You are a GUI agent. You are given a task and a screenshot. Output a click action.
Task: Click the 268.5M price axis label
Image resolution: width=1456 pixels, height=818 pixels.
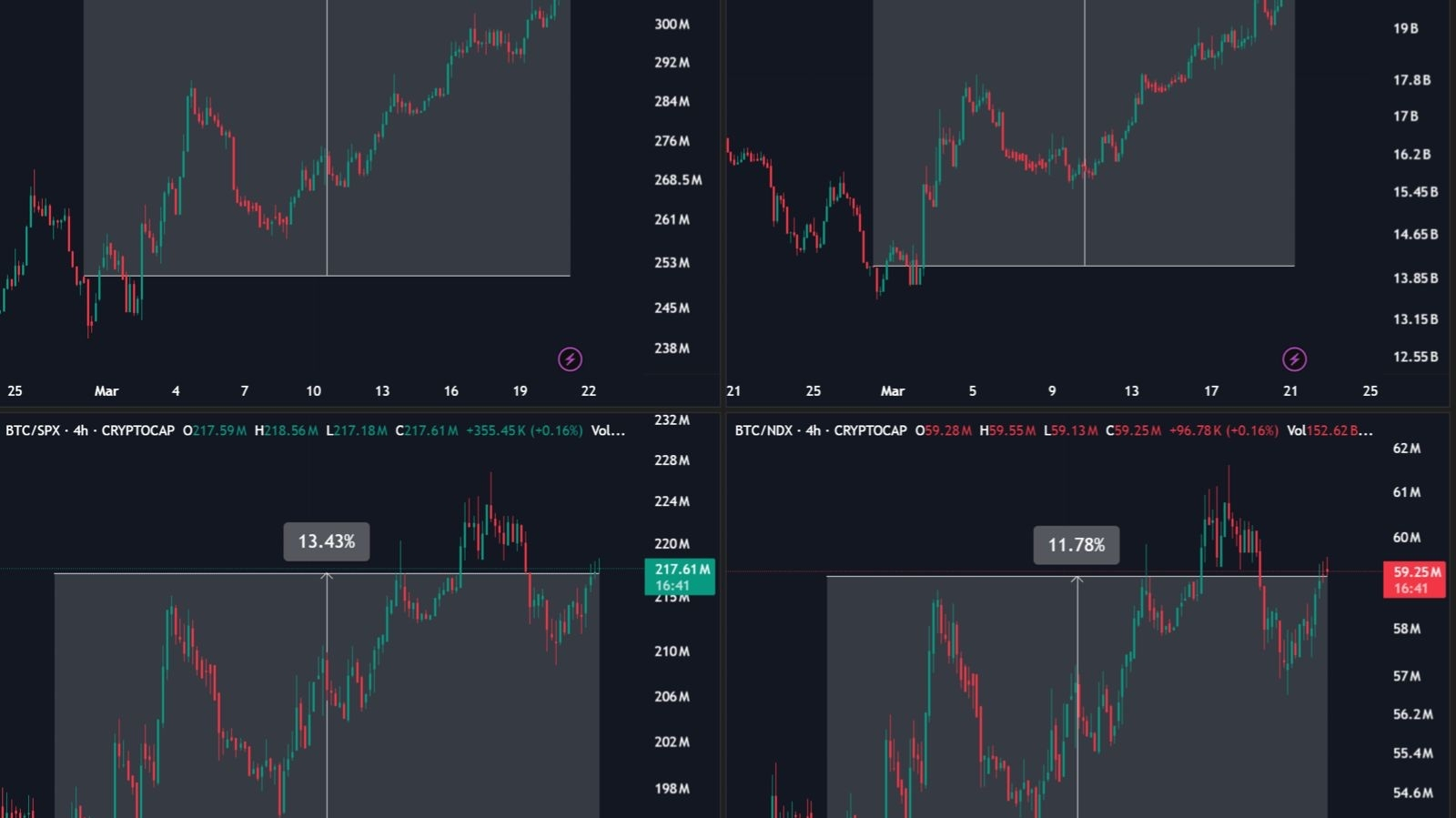click(x=678, y=180)
